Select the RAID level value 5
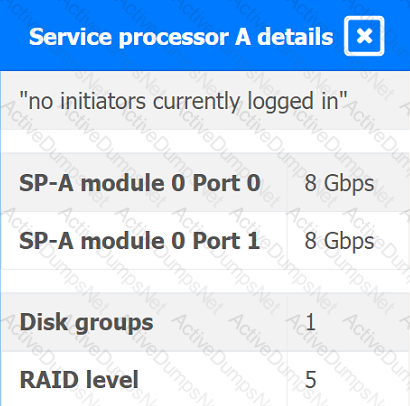 tap(310, 380)
